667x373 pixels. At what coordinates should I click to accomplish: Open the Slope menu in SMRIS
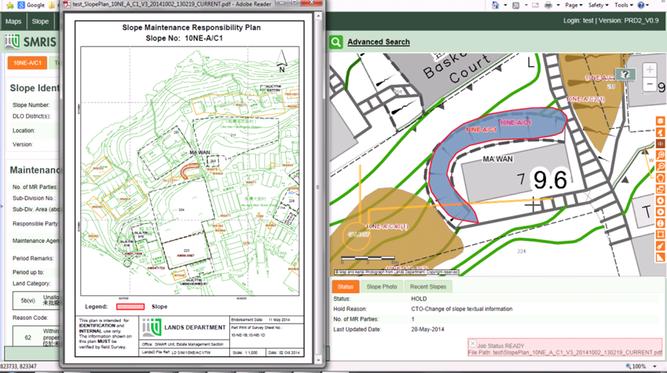(x=40, y=21)
